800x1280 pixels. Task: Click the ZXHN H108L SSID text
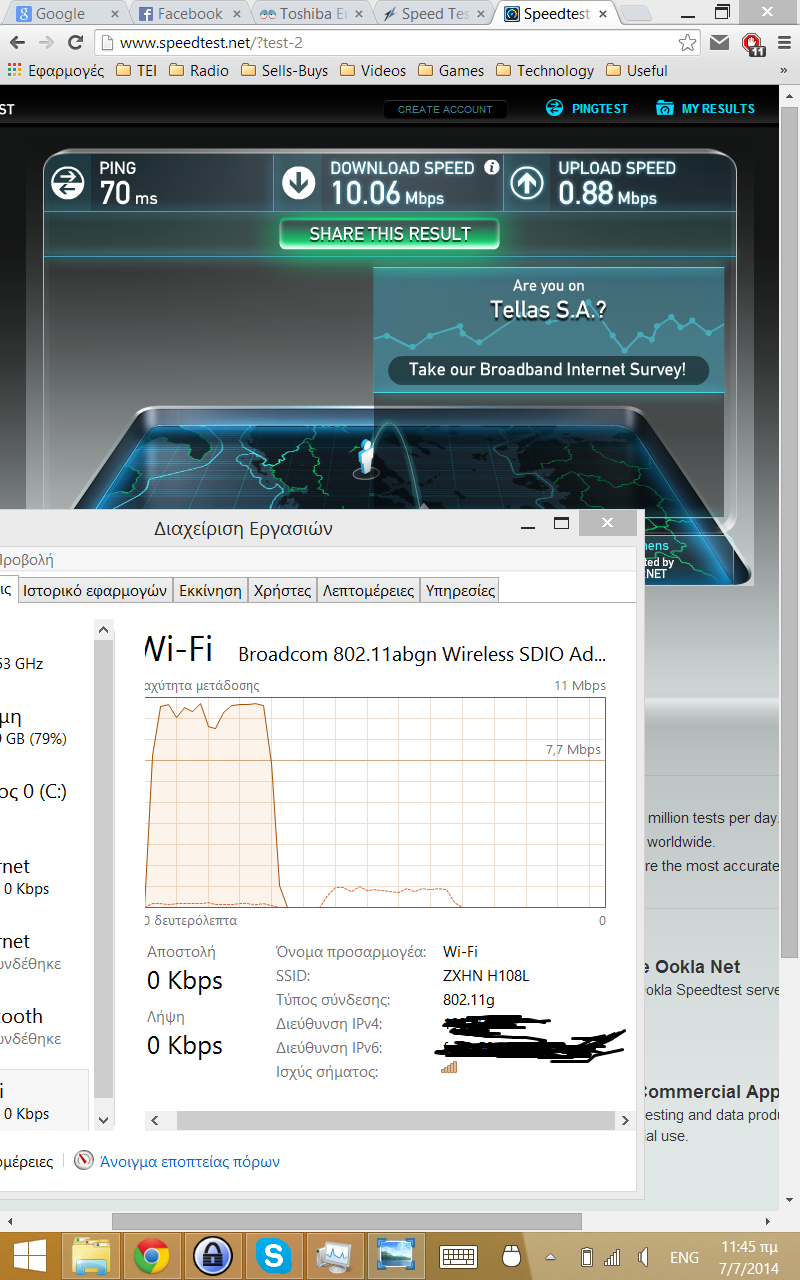pyautogui.click(x=486, y=976)
